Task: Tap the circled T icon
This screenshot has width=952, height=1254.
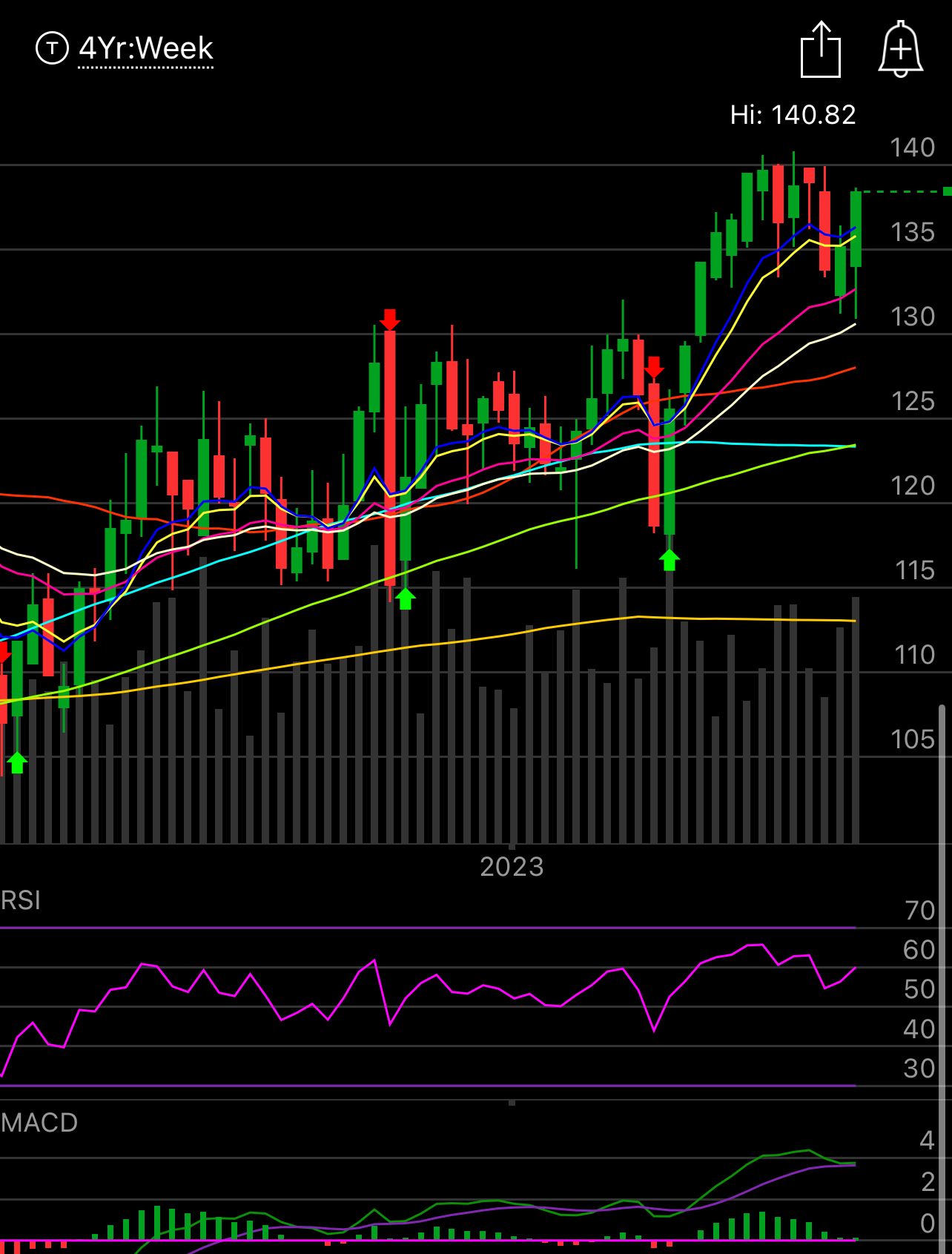Action: tap(52, 49)
